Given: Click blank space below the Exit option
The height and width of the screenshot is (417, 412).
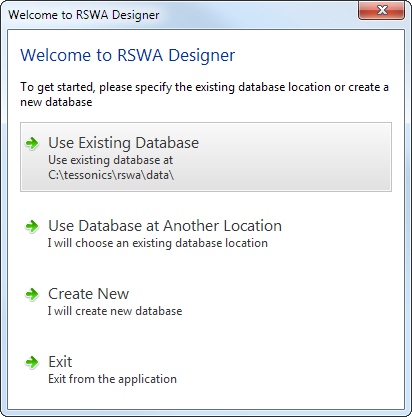Looking at the screenshot, I should point(206,398).
